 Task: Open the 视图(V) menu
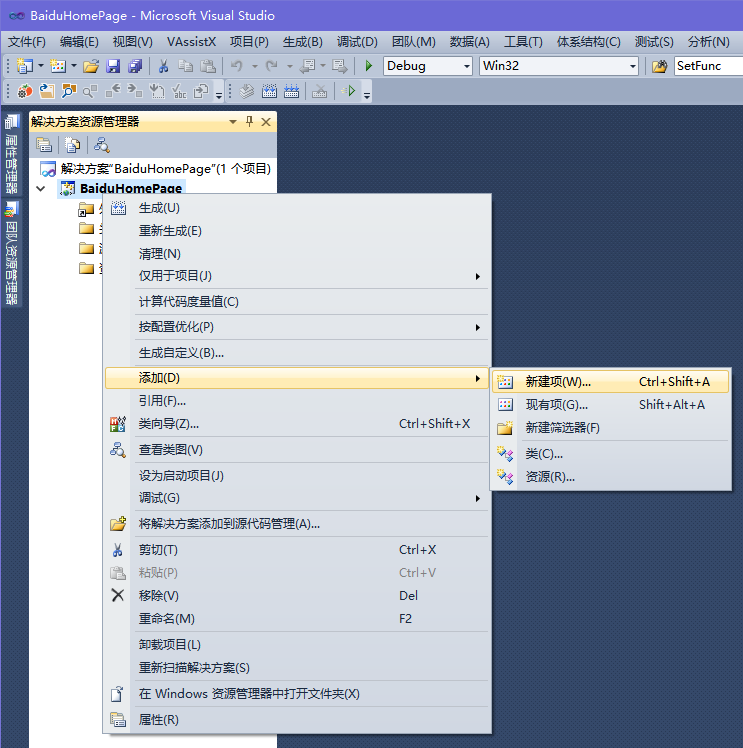tap(133, 42)
